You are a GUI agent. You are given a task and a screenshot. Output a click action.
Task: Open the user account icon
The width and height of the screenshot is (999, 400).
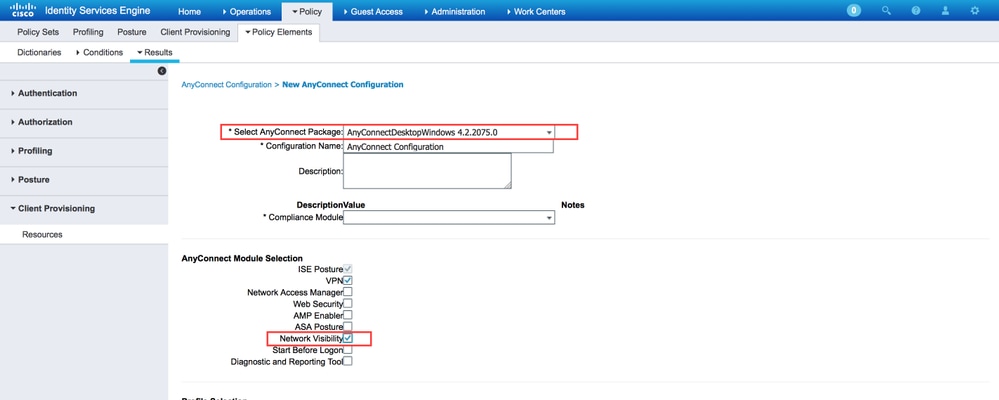point(945,10)
